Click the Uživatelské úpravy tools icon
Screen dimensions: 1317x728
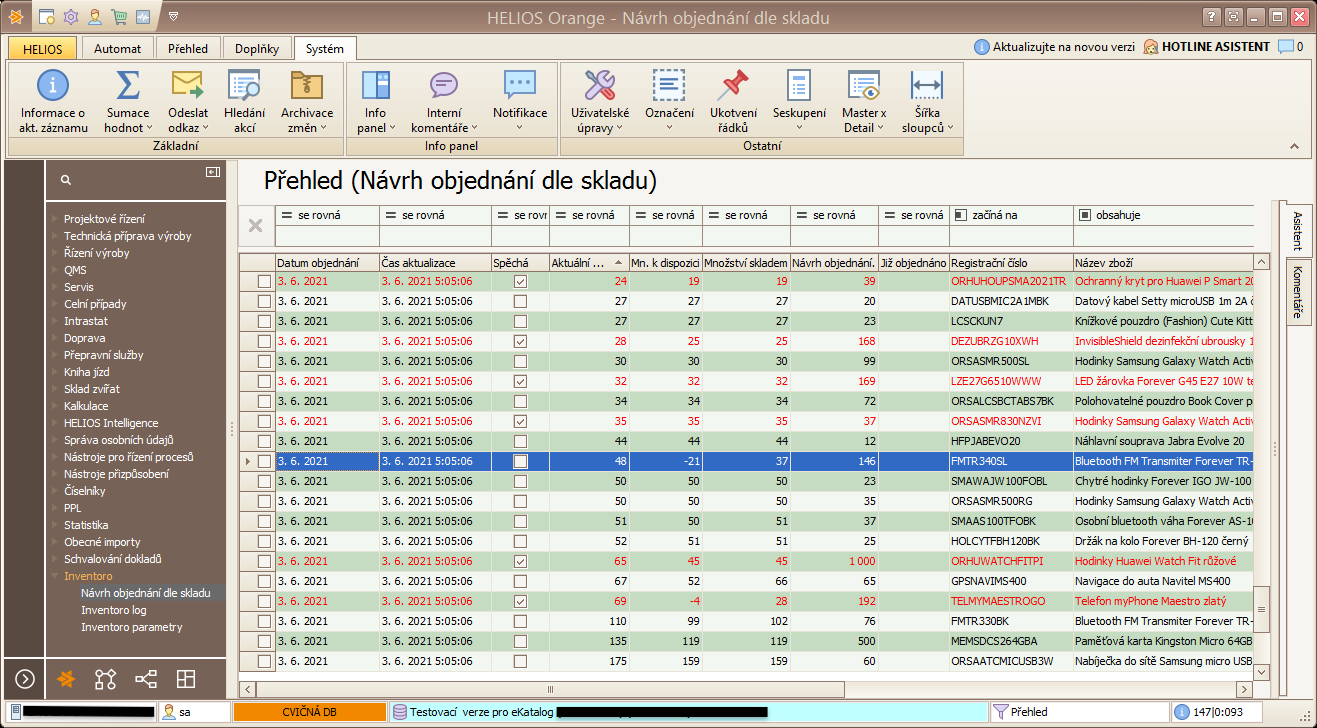[x=599, y=87]
